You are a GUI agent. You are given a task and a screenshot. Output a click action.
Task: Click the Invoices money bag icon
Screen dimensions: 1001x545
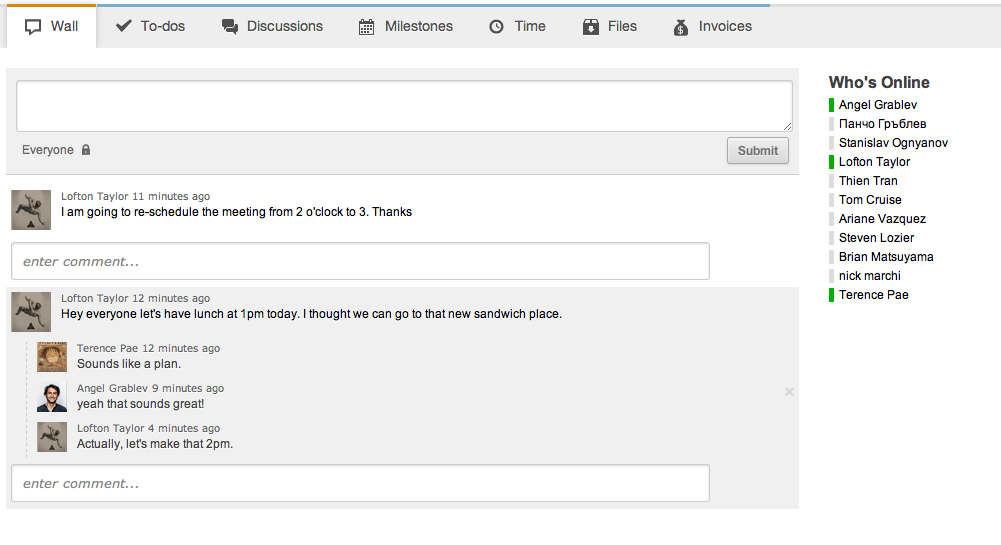point(681,27)
